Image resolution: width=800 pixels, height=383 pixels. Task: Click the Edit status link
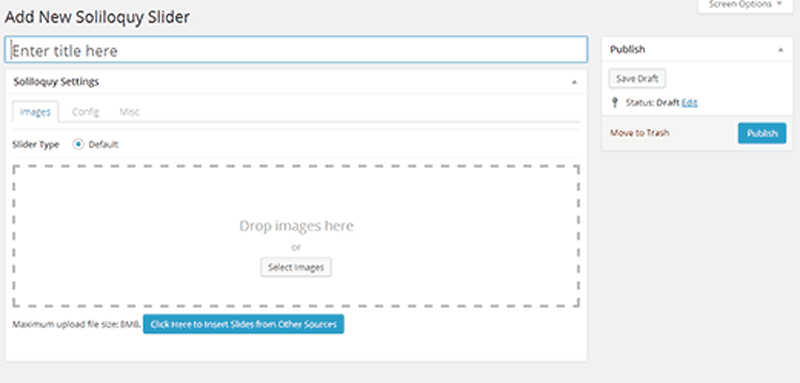point(689,103)
